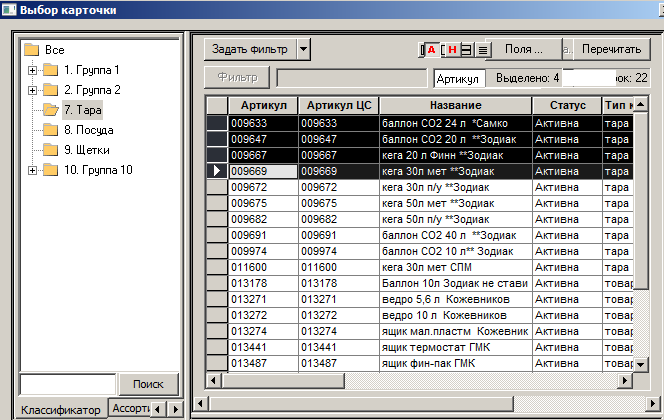Select the Все root tree item
This screenshot has width=664, height=420.
pyautogui.click(x=55, y=50)
